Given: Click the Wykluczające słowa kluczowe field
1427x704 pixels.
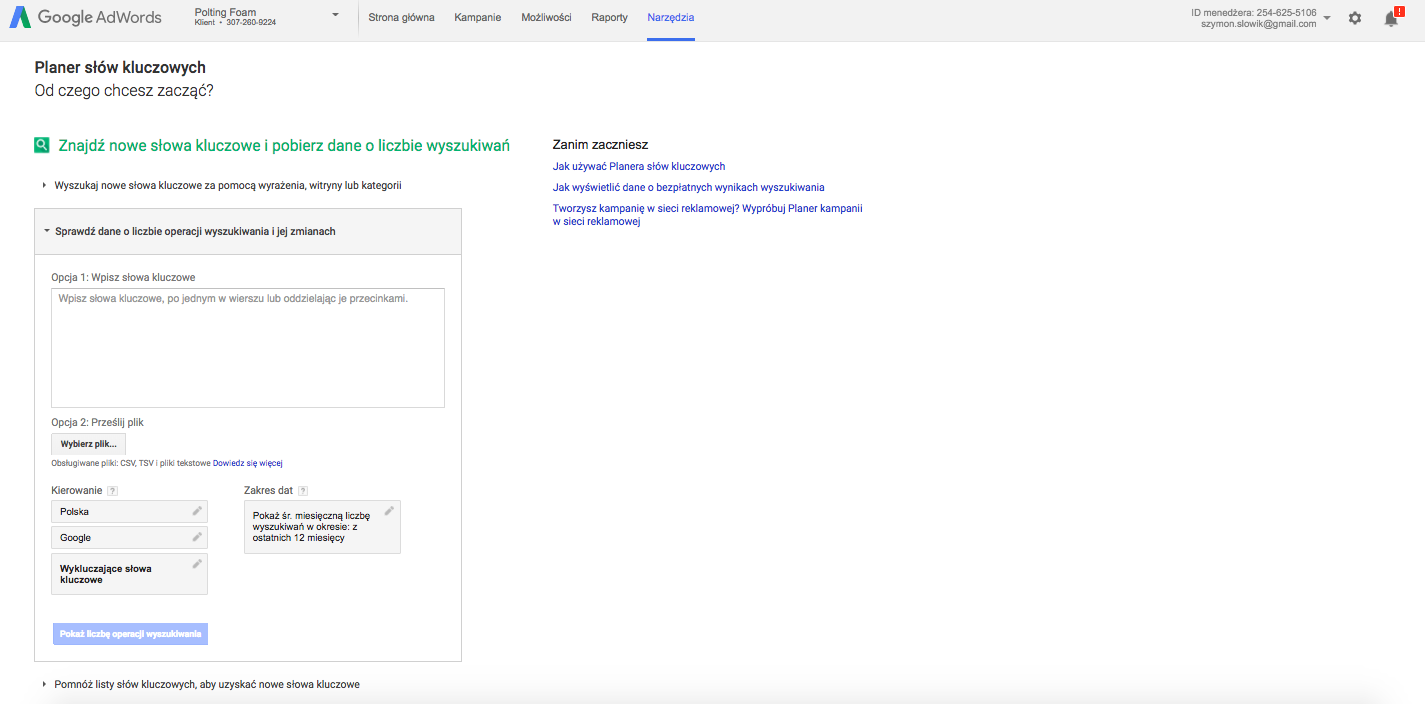Looking at the screenshot, I should click(130, 574).
